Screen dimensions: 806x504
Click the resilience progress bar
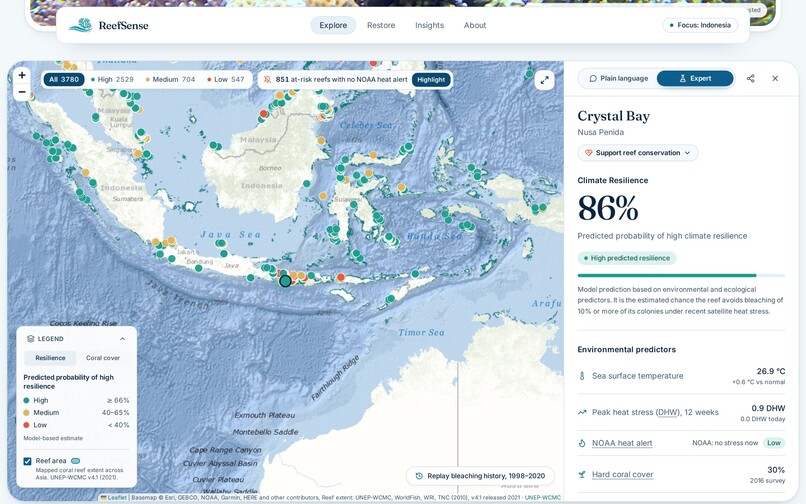[681, 275]
